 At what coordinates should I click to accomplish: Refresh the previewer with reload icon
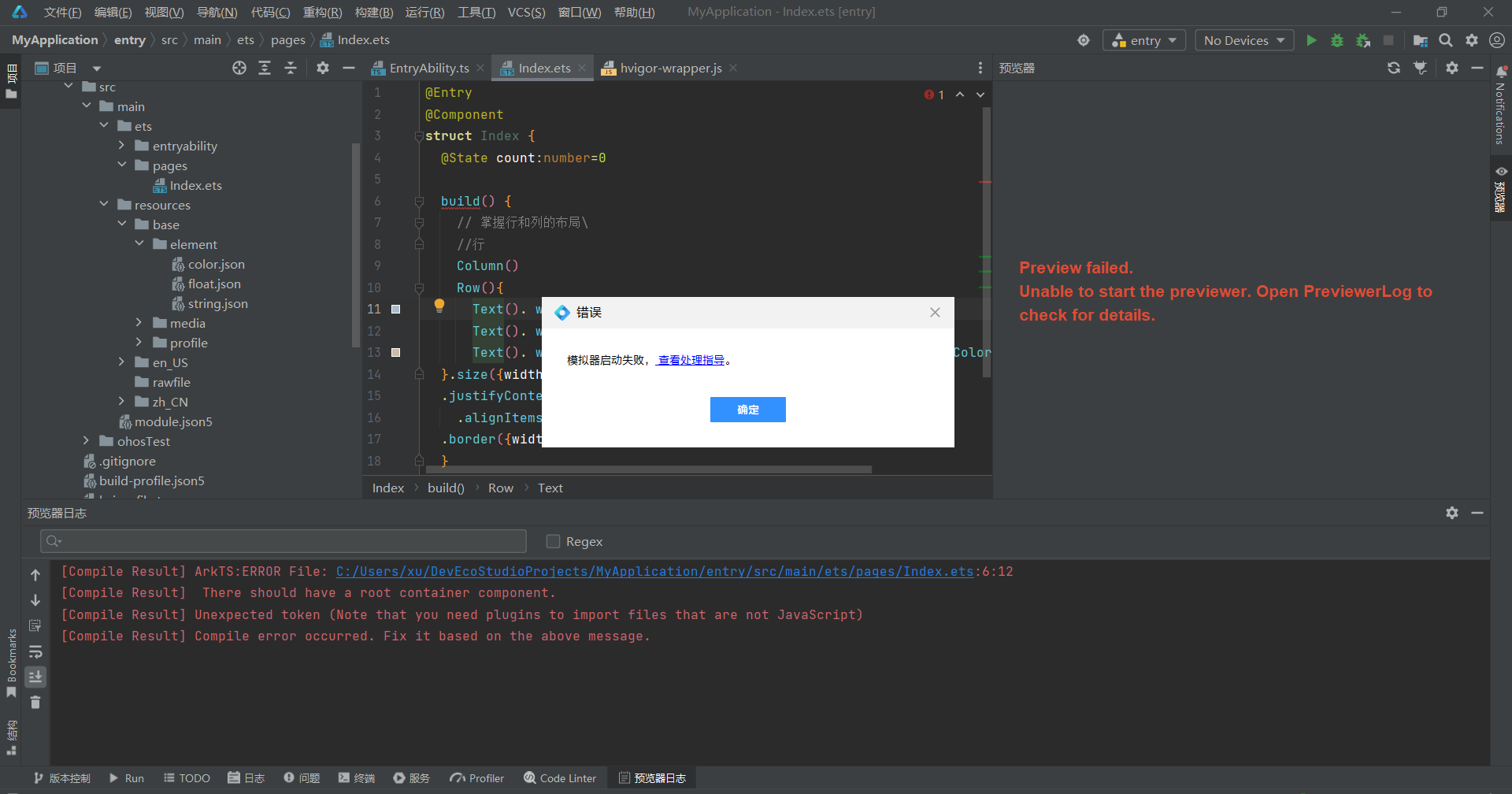click(x=1394, y=68)
